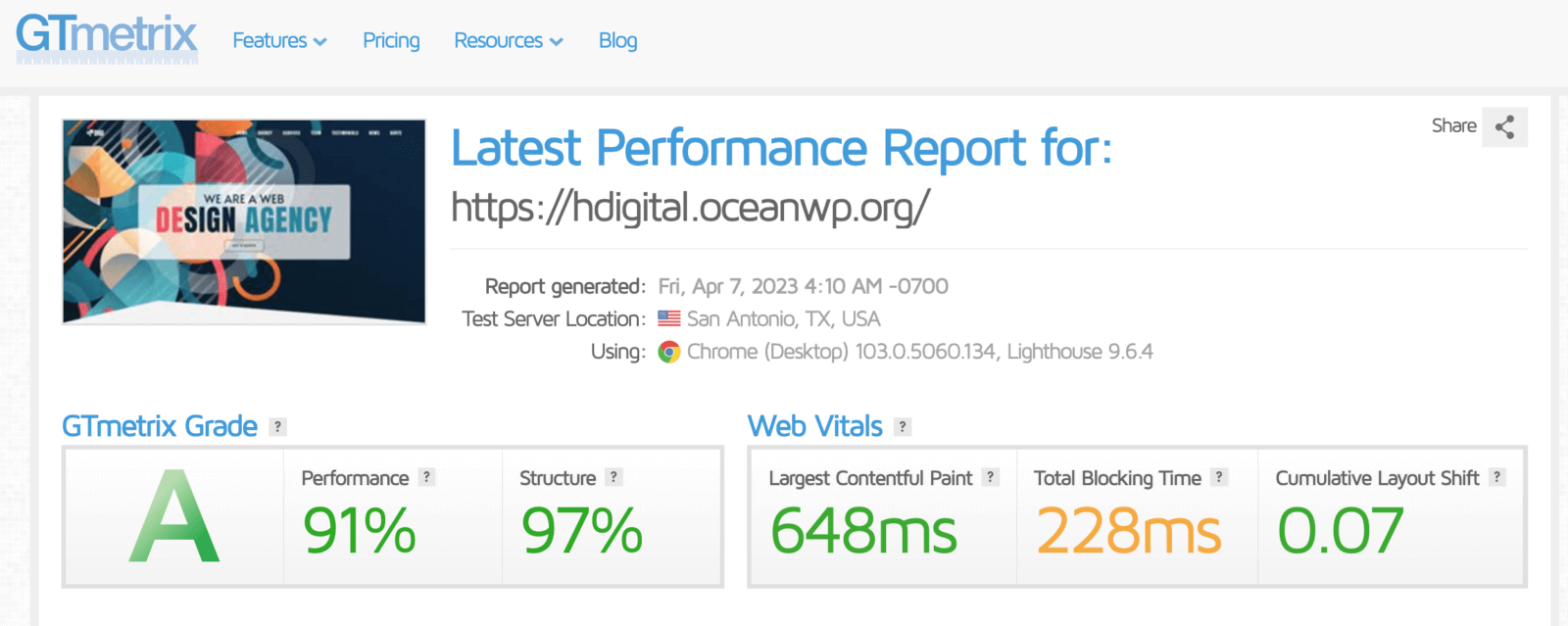This screenshot has width=1568, height=626.
Task: Click the San Antonio, TX, USA text
Action: click(x=784, y=318)
